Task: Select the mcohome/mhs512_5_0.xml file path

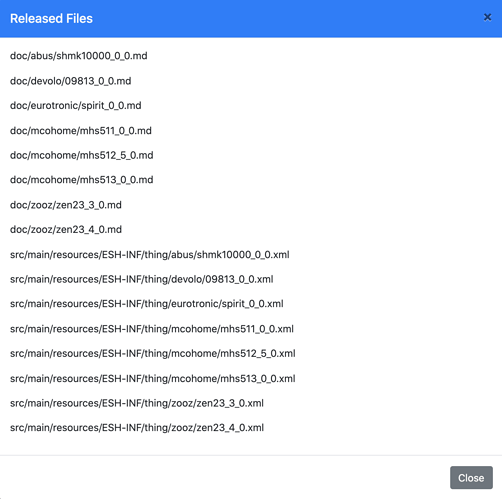Action: [x=153, y=354]
